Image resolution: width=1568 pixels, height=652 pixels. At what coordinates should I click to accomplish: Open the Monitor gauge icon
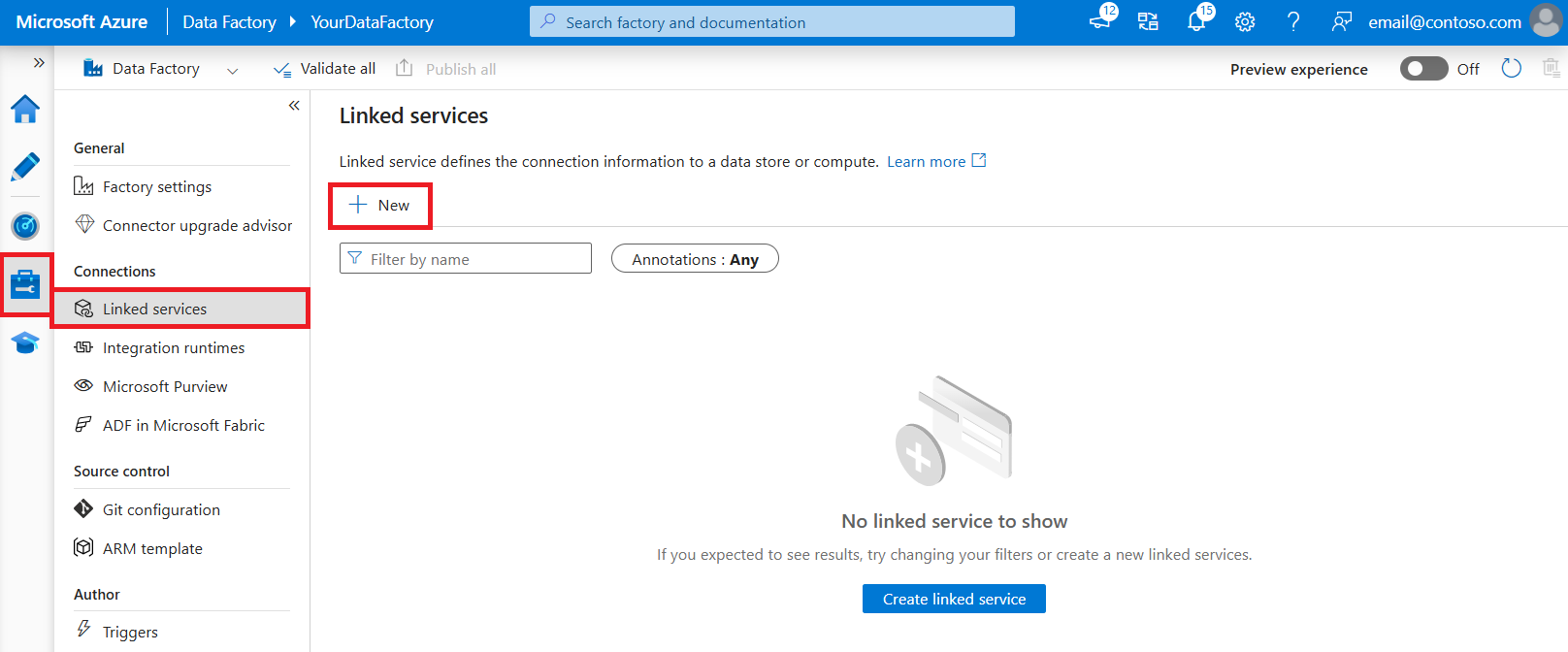pos(25,226)
